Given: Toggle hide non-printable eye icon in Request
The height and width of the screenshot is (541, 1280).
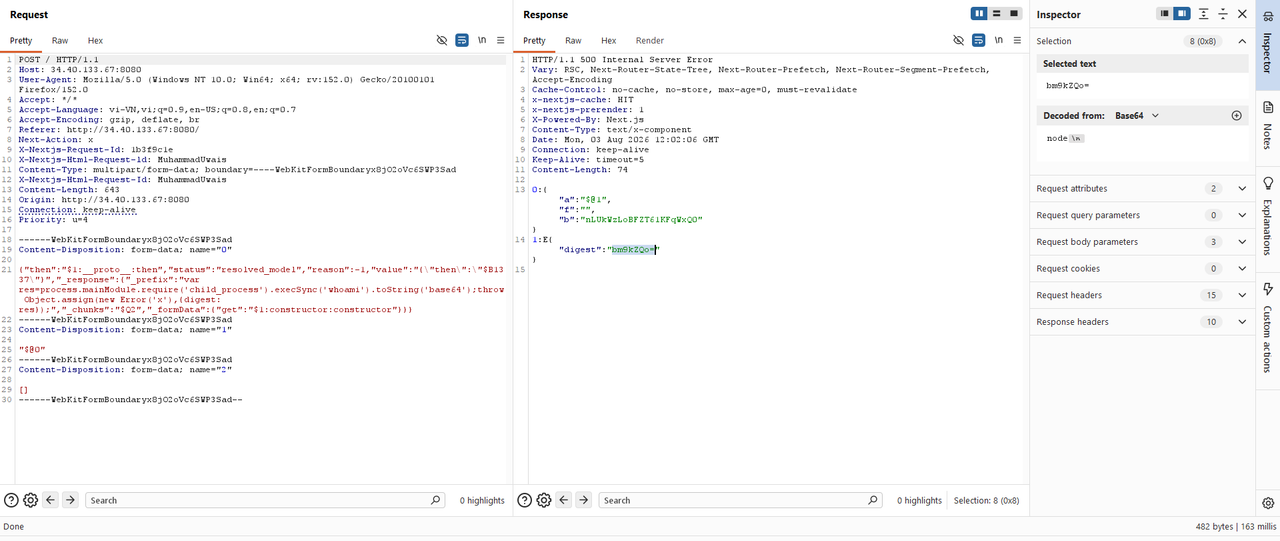Looking at the screenshot, I should [442, 40].
